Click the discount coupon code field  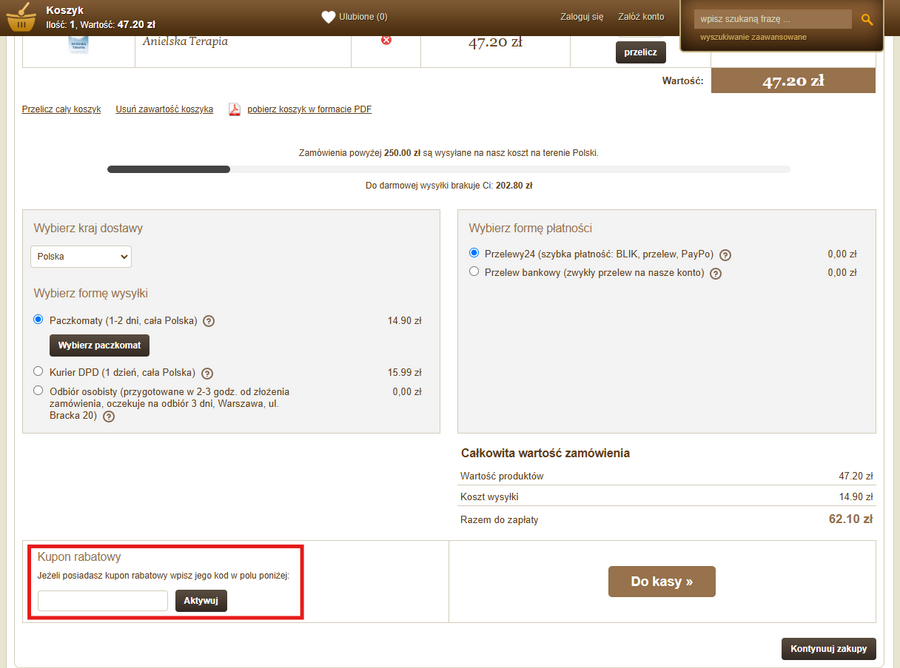pos(102,601)
